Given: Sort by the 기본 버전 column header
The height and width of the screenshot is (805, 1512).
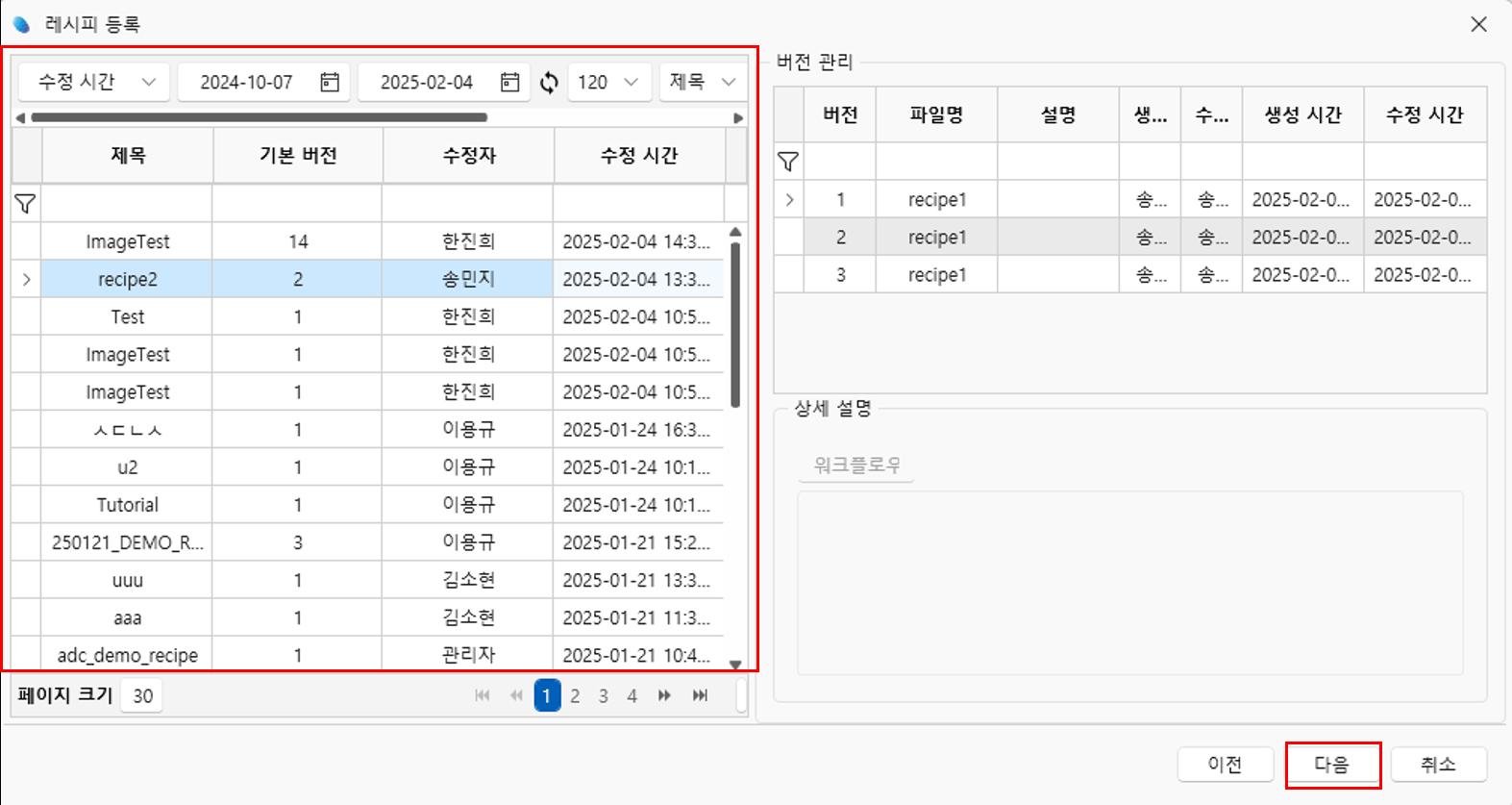Looking at the screenshot, I should (298, 156).
